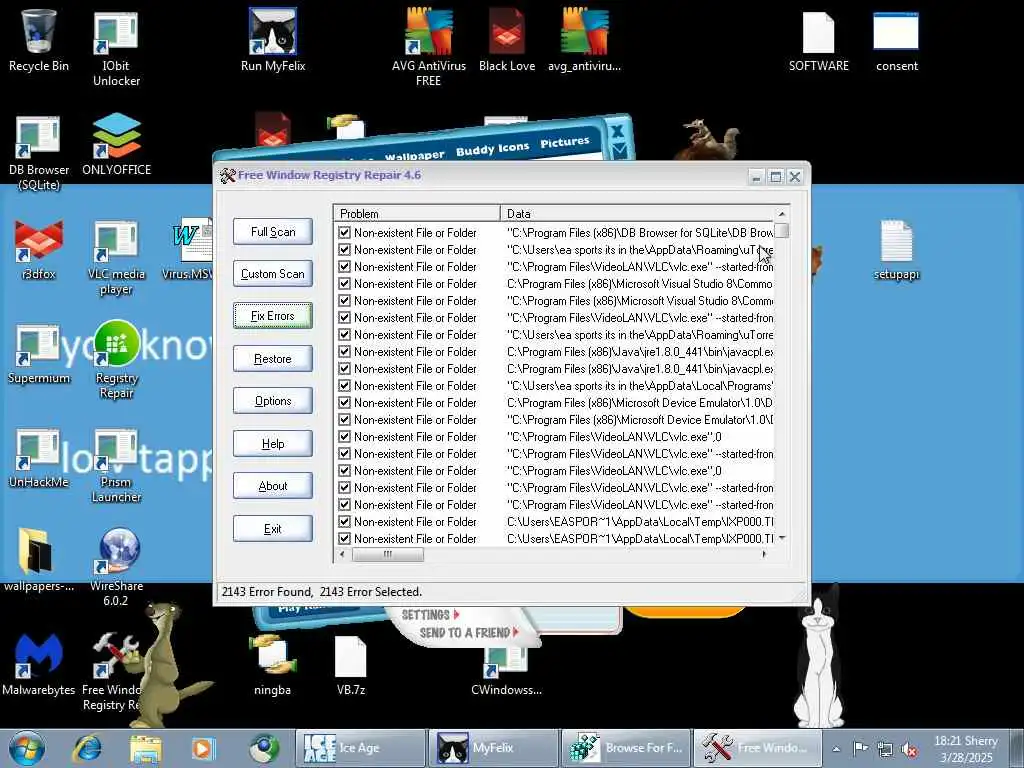Uncheck the third list row checkbox, vlc.exe --started-from

point(344,266)
